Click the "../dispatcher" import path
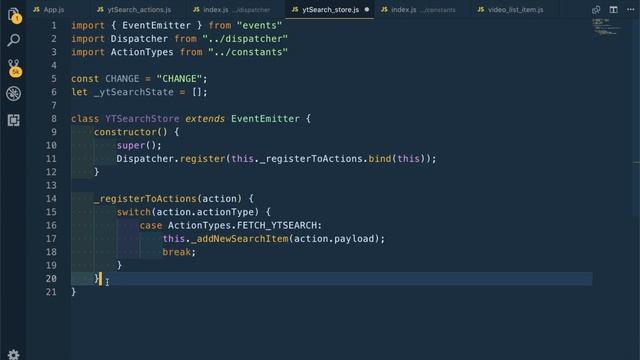The image size is (640, 360). (x=245, y=39)
